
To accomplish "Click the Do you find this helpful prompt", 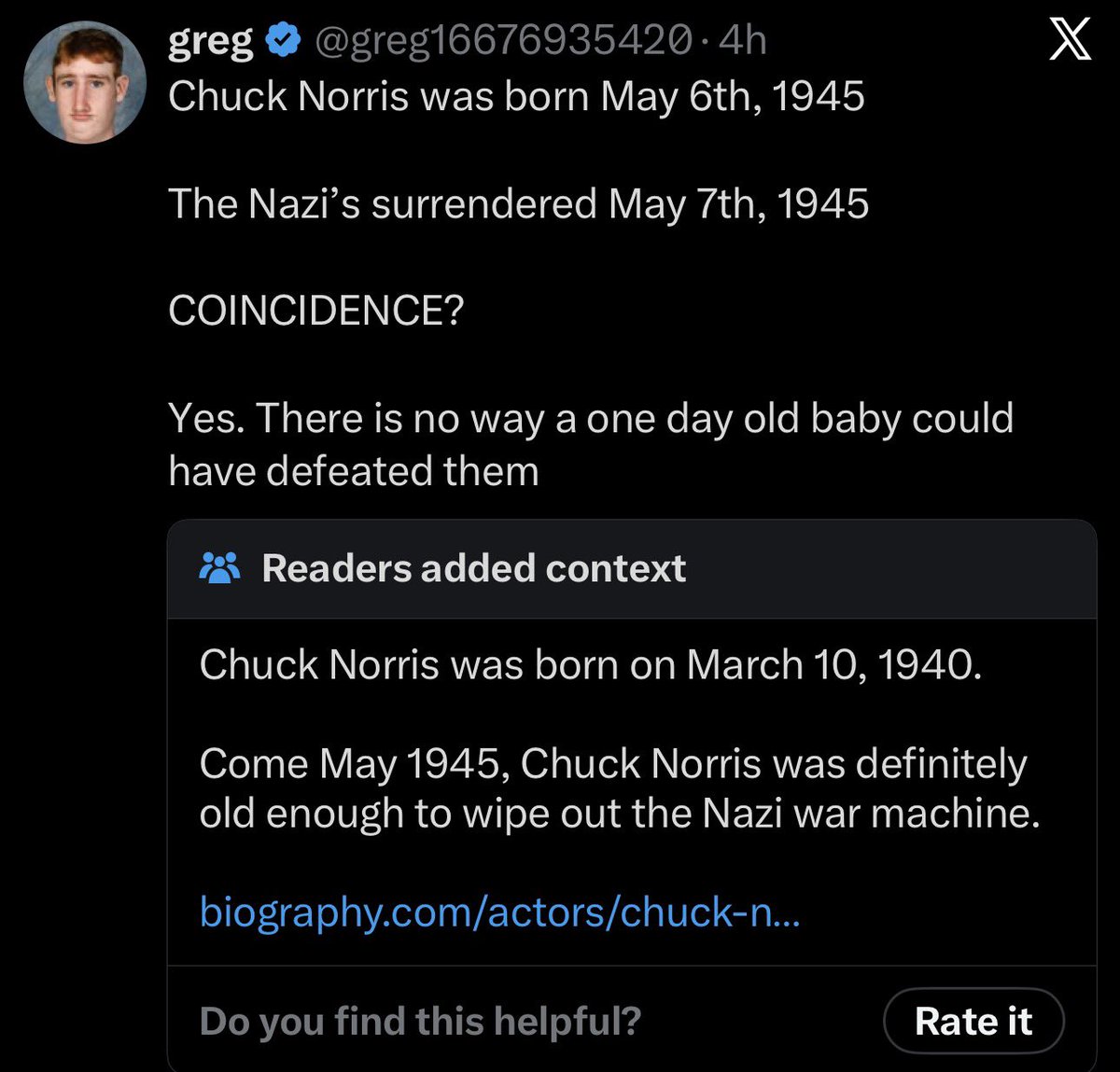I will [x=420, y=1021].
